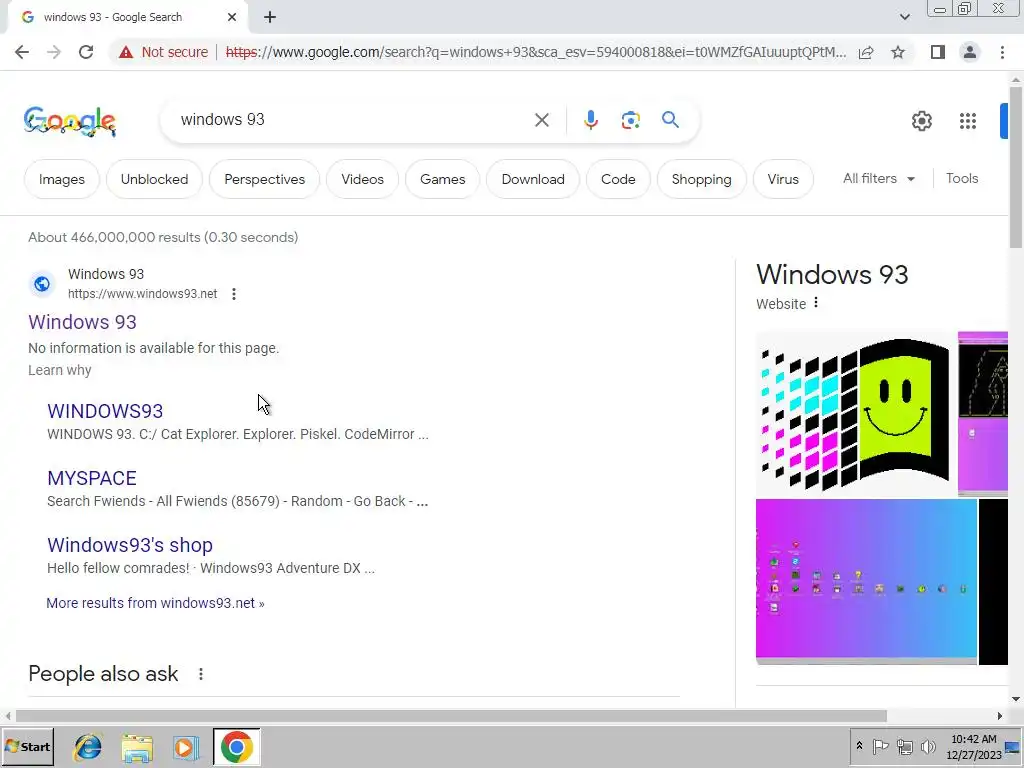Image resolution: width=1024 pixels, height=768 pixels.
Task: Open the WINDOWS93 sitelink
Action: coord(105,411)
